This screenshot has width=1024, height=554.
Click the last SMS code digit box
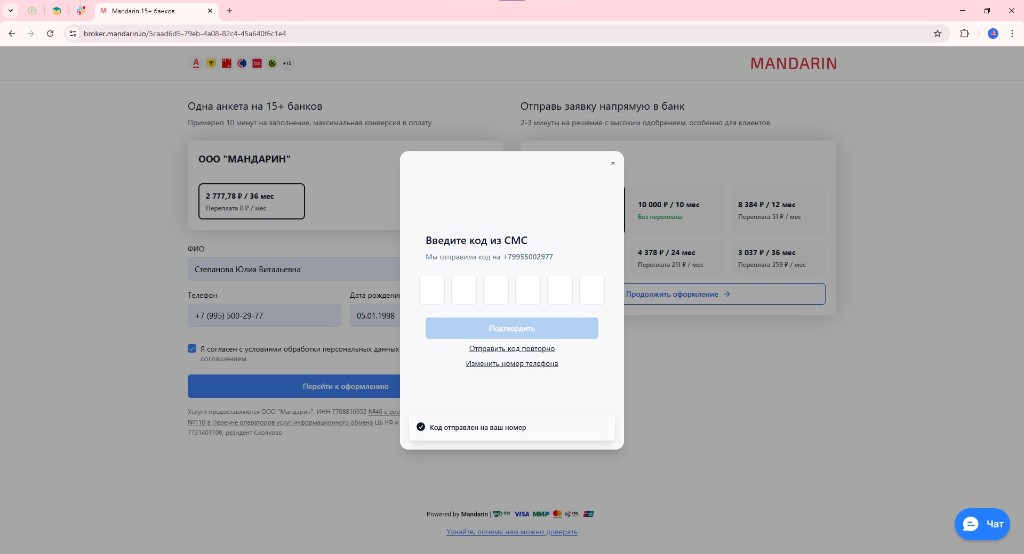(x=592, y=290)
